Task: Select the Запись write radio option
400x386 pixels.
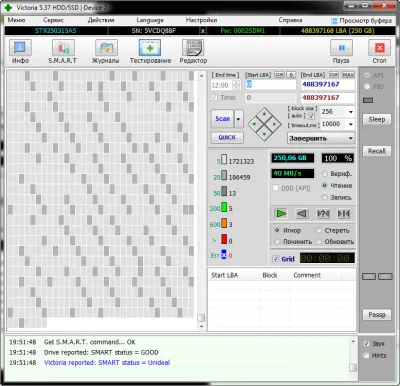Action: (x=324, y=197)
